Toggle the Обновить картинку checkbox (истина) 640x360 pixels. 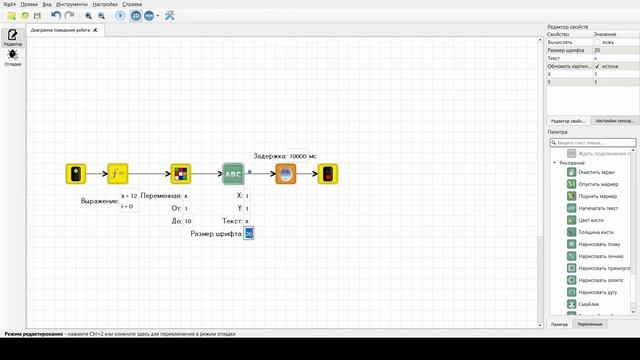pyautogui.click(x=597, y=66)
